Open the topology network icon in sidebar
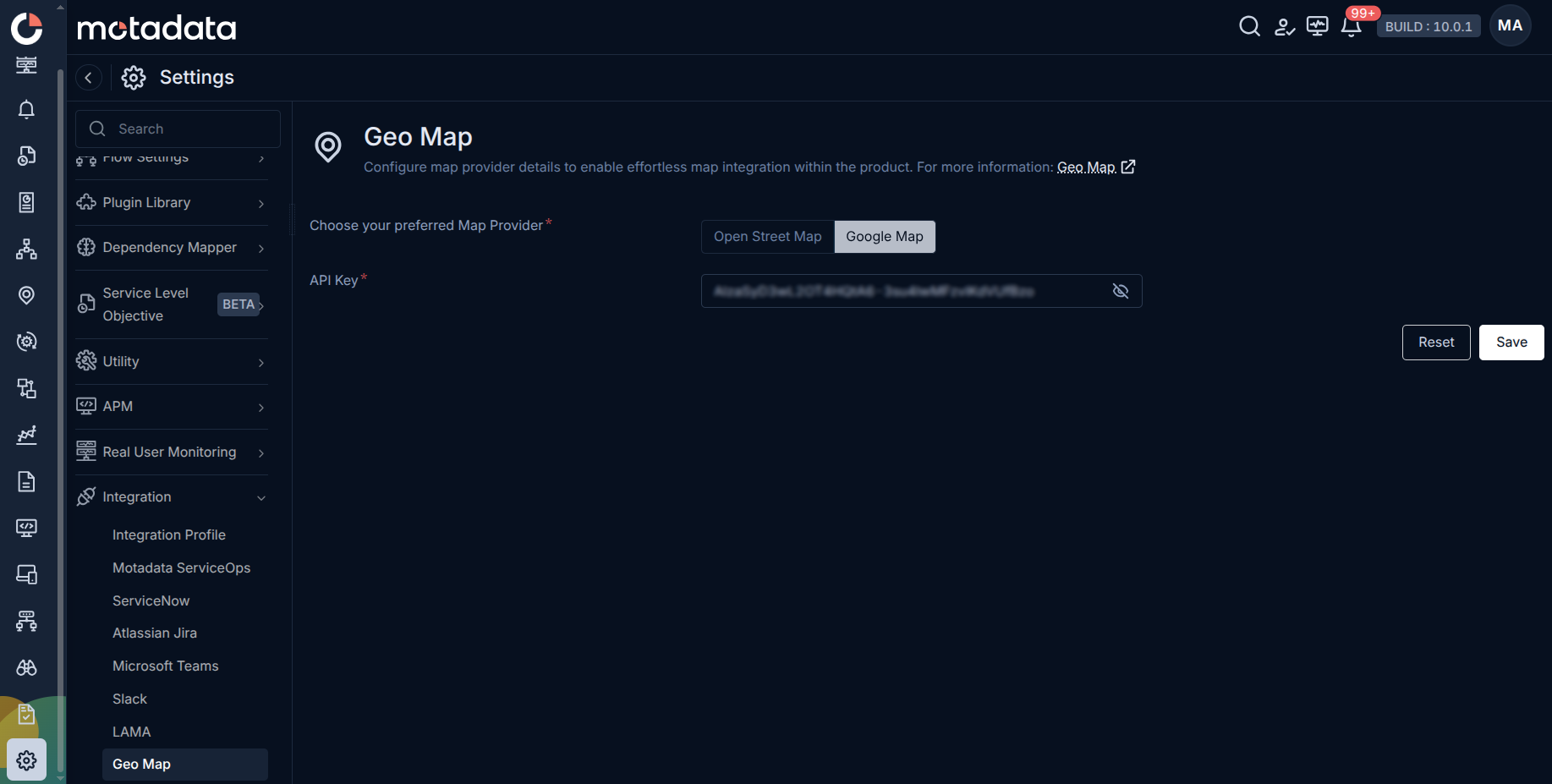 (26, 249)
